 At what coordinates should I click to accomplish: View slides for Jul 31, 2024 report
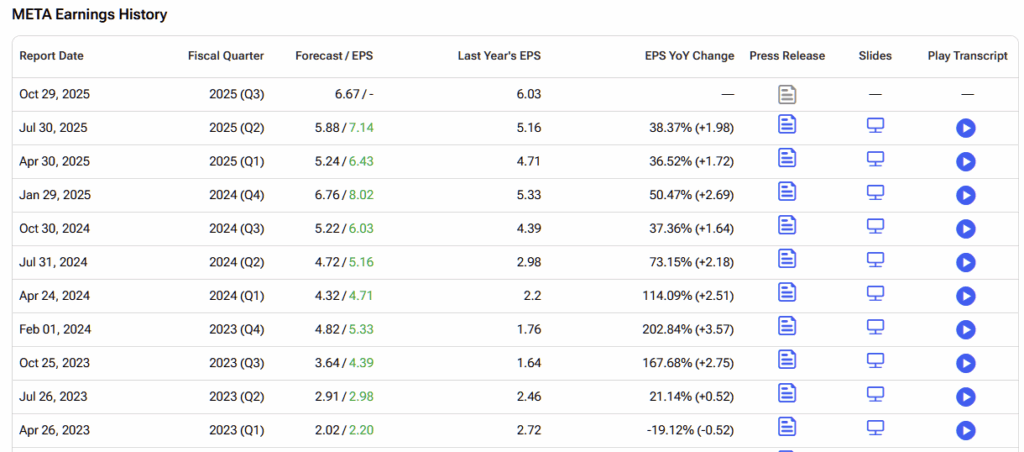click(x=875, y=260)
